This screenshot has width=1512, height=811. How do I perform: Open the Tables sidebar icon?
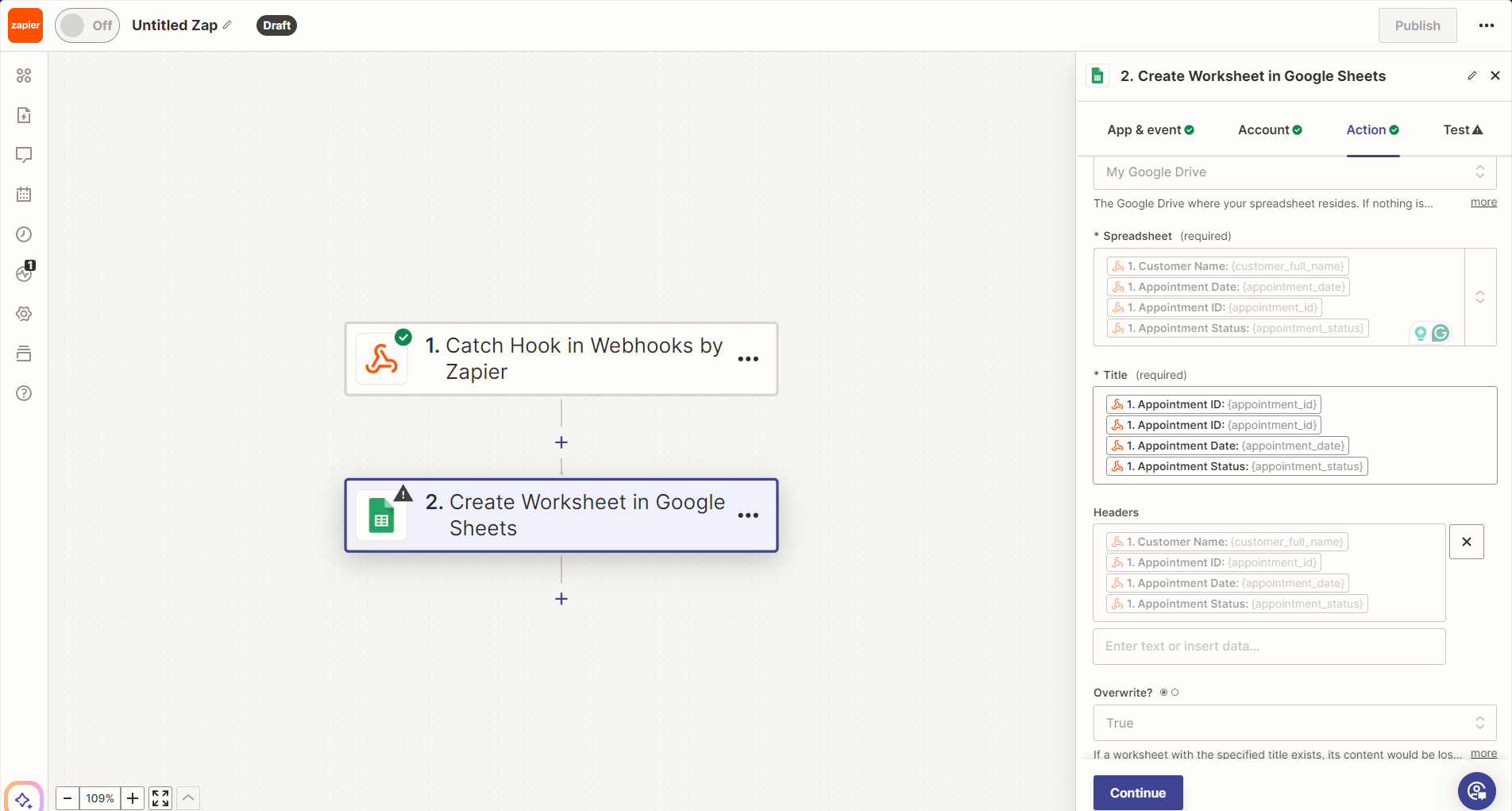click(24, 353)
